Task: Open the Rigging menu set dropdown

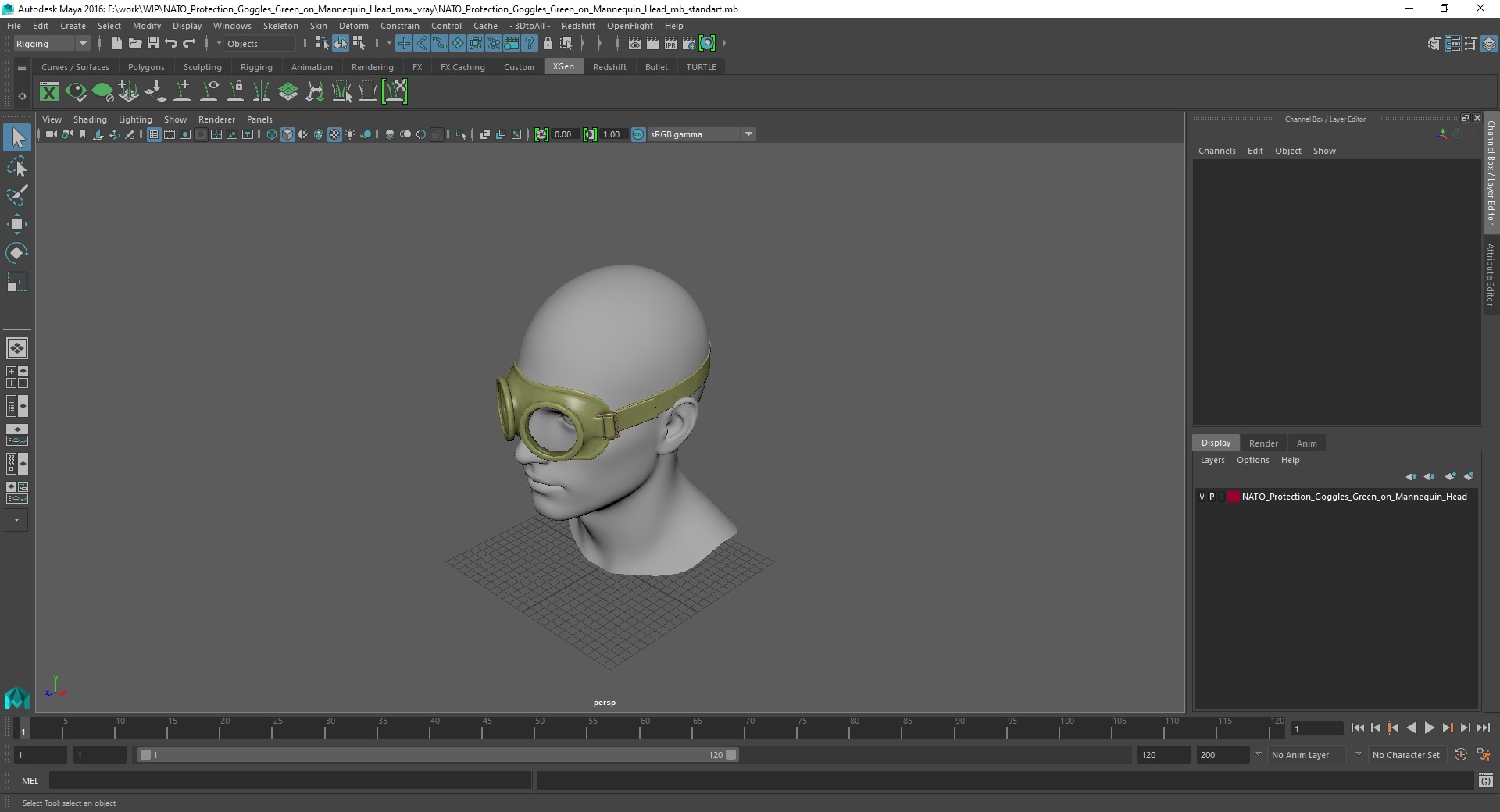Action: 52,44
